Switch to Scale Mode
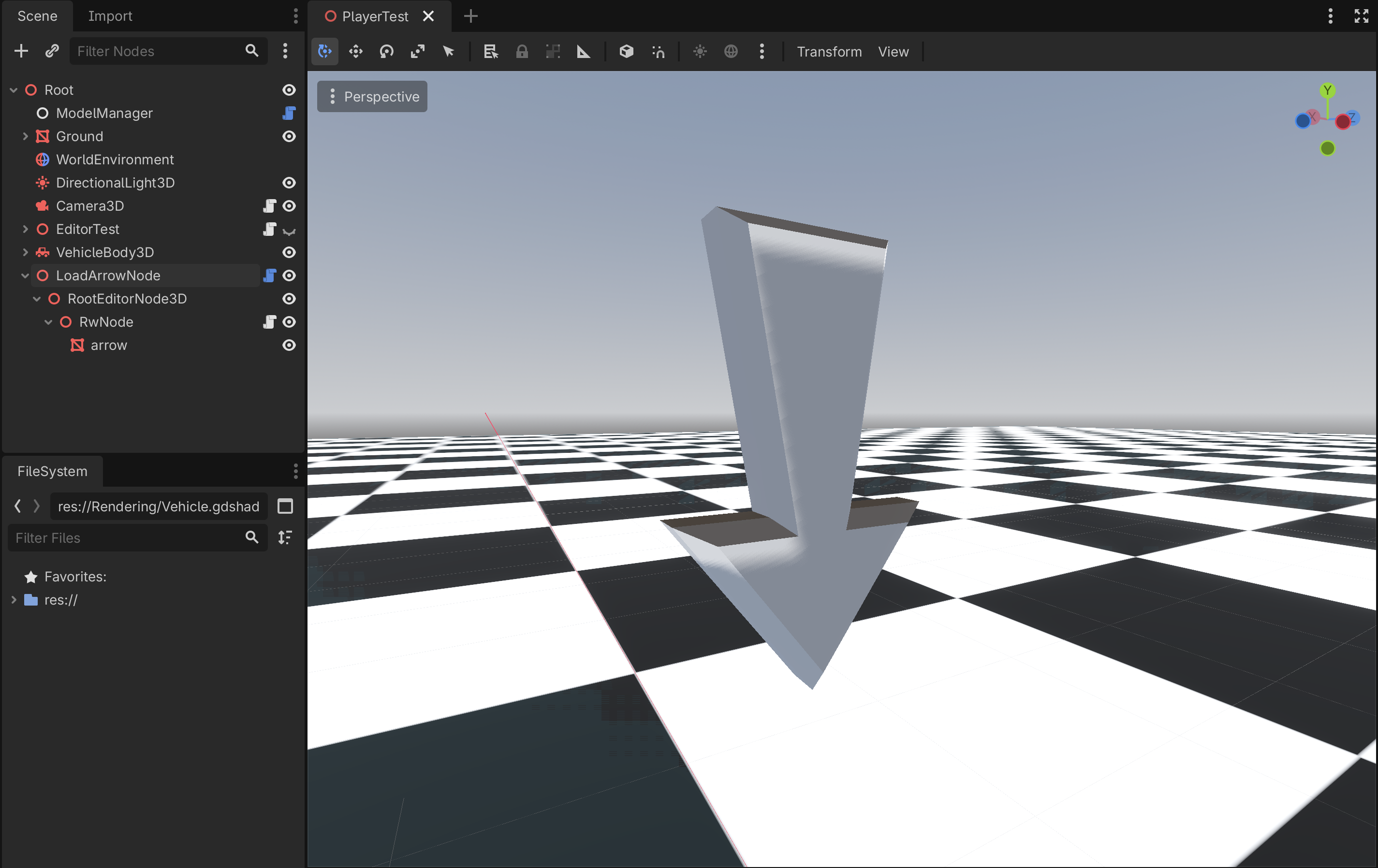Screen dimensions: 1378x868 coord(418,52)
